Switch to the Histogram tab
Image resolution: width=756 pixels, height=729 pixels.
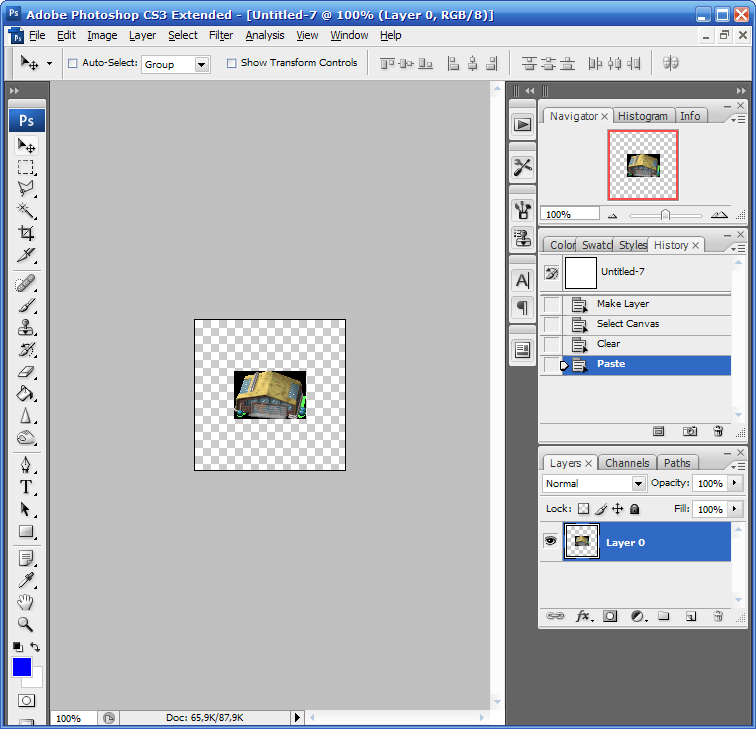point(642,116)
